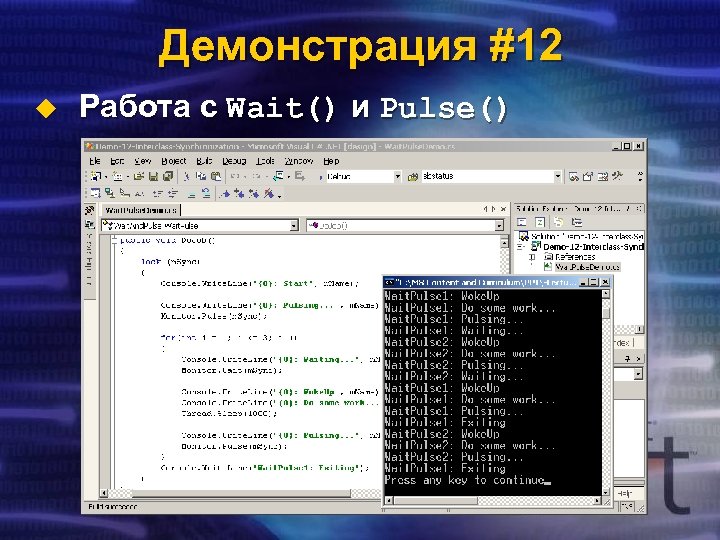Click editor vertical scroll up arrow

click(x=504, y=241)
